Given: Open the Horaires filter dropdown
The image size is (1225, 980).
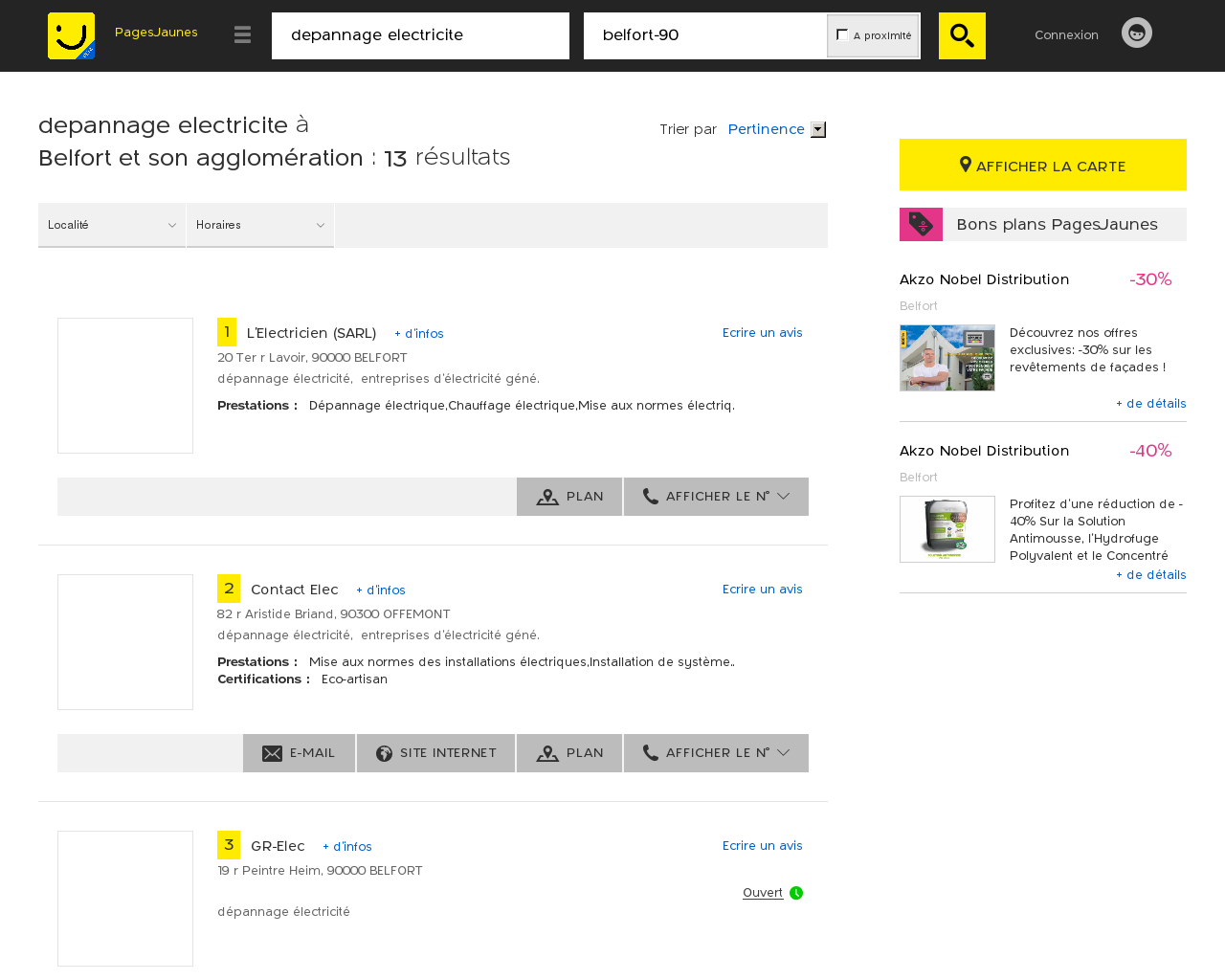Looking at the screenshot, I should pyautogui.click(x=260, y=225).
